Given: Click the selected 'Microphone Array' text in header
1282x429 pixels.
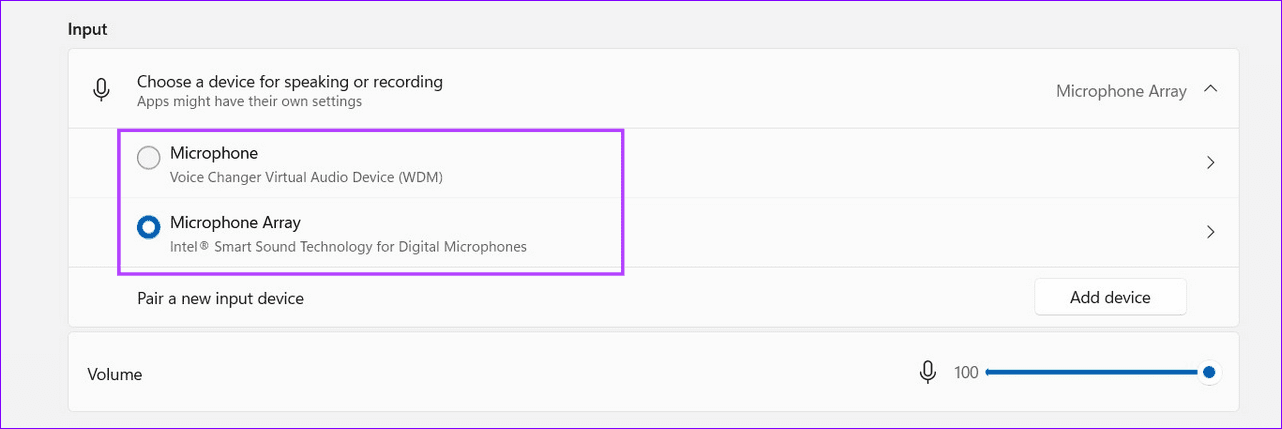Looking at the screenshot, I should (1120, 91).
